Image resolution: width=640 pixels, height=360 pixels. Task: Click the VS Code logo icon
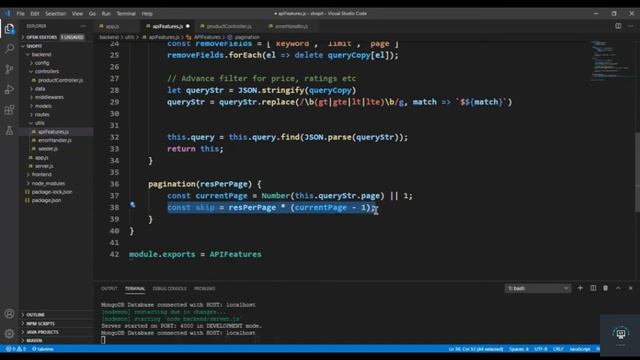click(8, 13)
